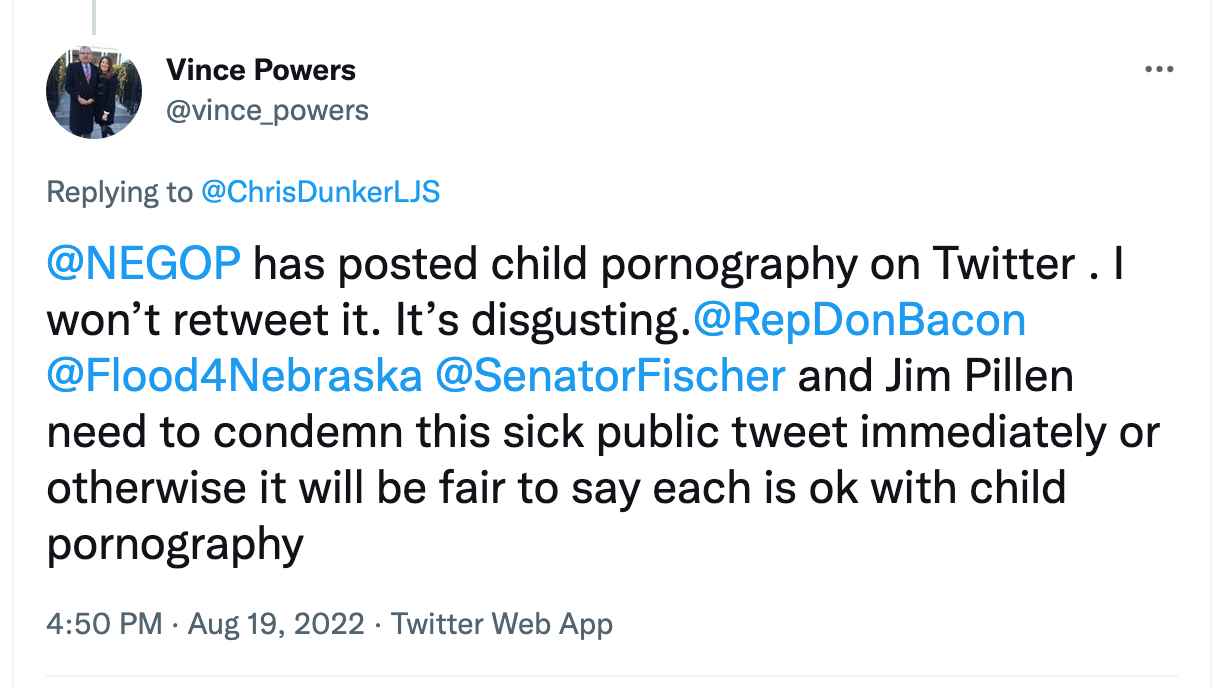Click the Aug 19, 2022 date

[276, 624]
